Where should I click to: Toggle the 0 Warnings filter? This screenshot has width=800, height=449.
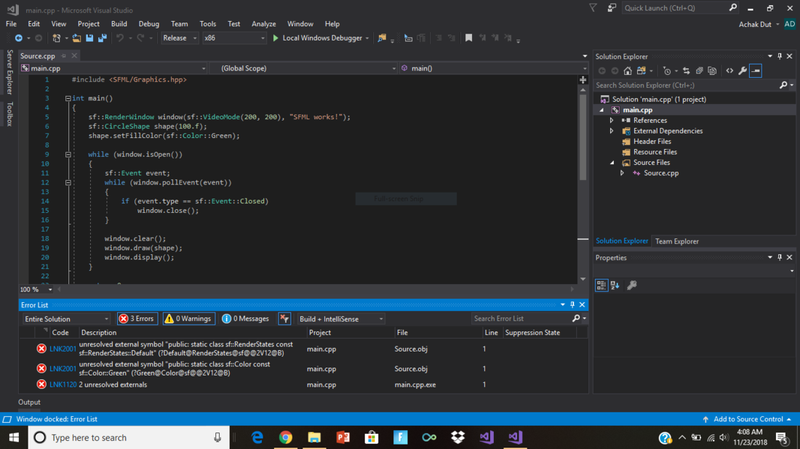click(188, 319)
